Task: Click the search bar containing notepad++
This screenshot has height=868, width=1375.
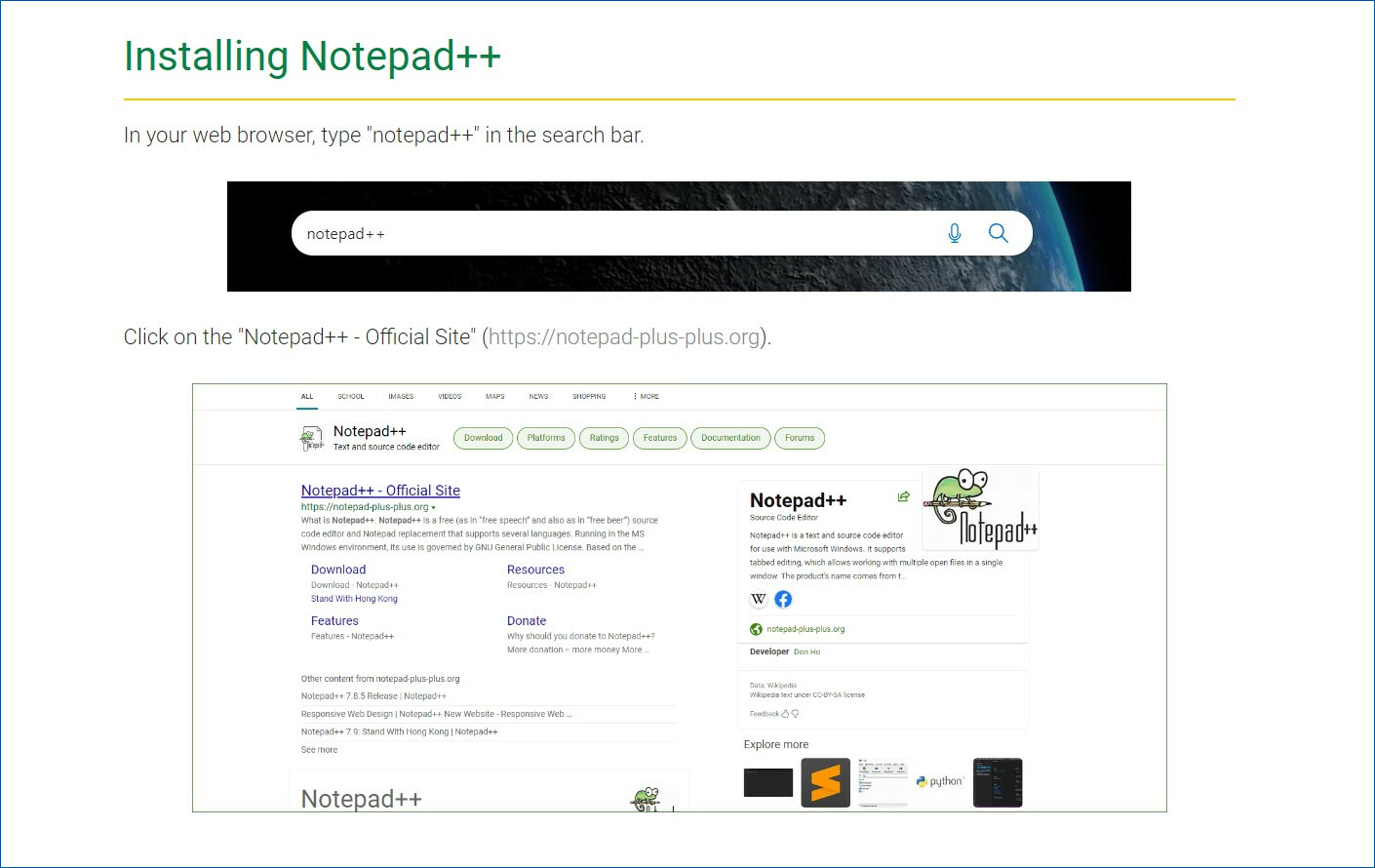Action: (614, 234)
